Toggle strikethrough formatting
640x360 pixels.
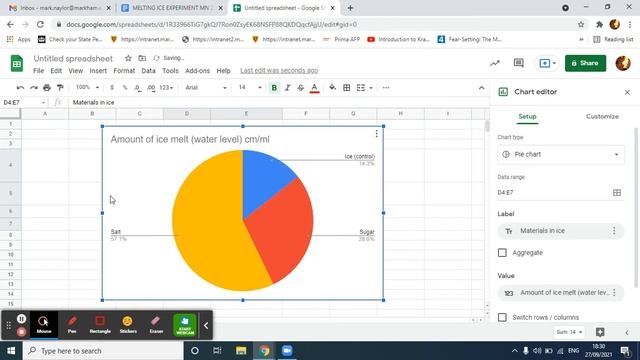point(301,88)
